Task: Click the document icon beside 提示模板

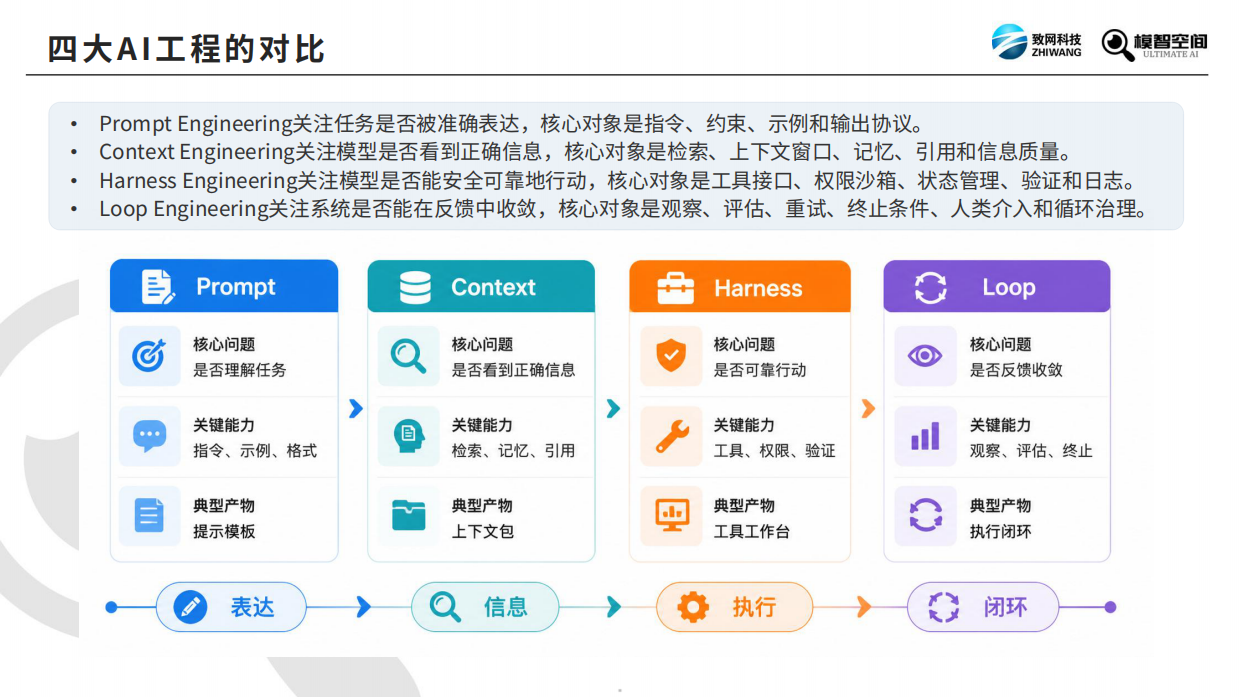Action: [x=149, y=516]
